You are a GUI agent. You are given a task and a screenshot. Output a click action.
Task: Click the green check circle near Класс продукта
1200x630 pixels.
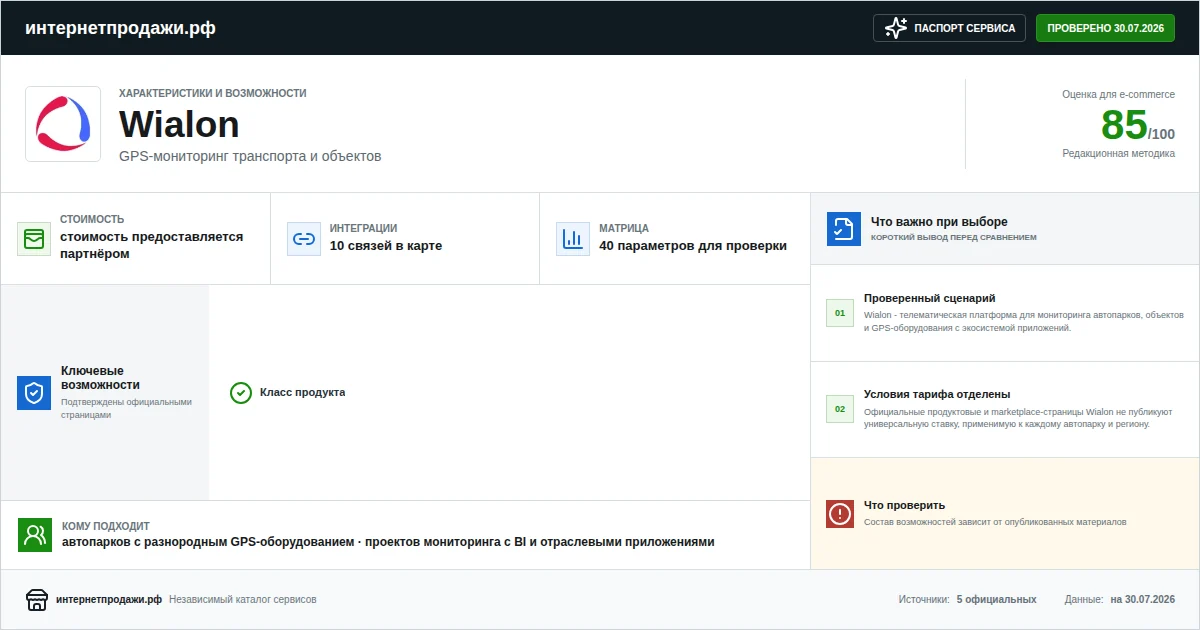241,393
